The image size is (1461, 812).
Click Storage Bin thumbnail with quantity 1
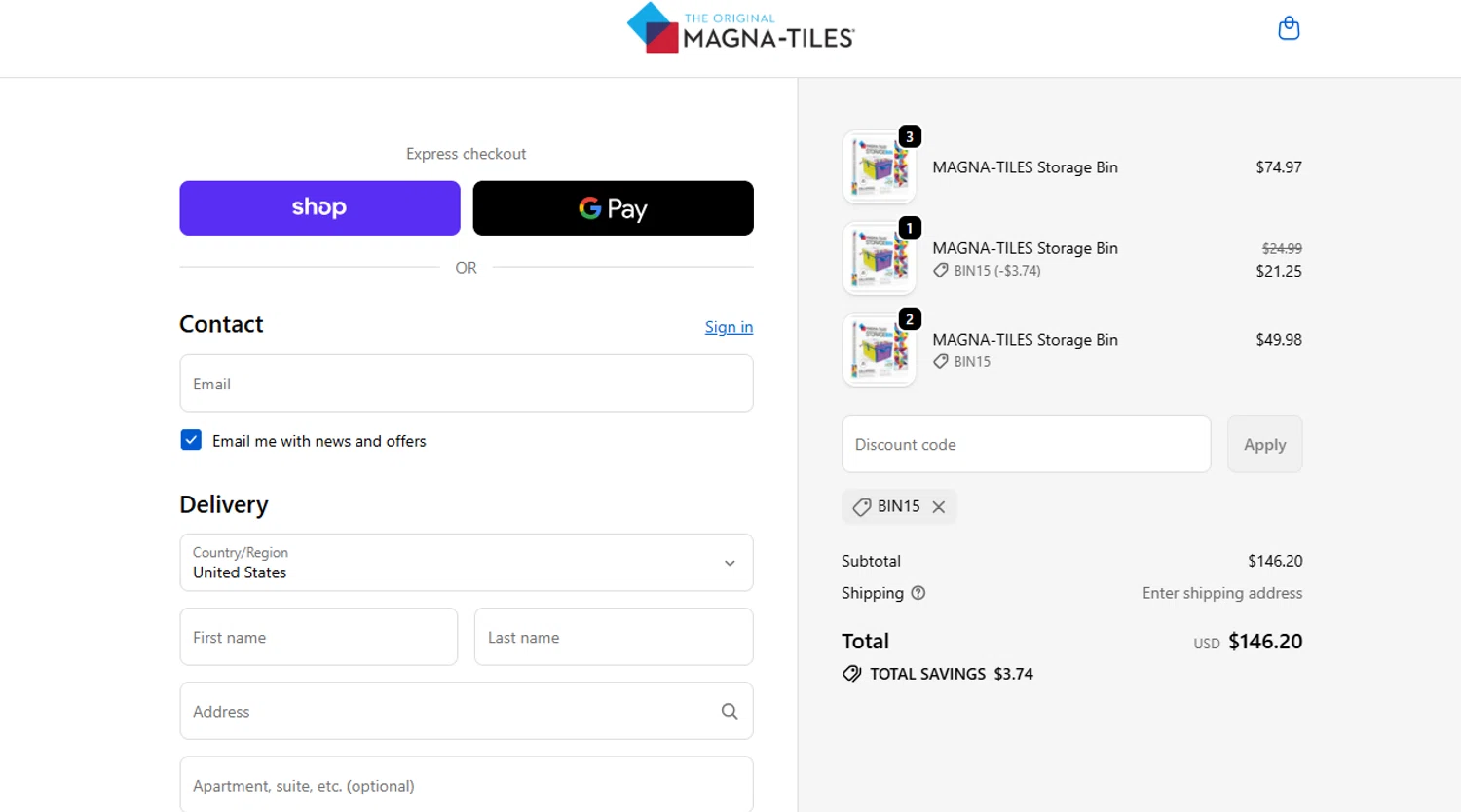[879, 259]
